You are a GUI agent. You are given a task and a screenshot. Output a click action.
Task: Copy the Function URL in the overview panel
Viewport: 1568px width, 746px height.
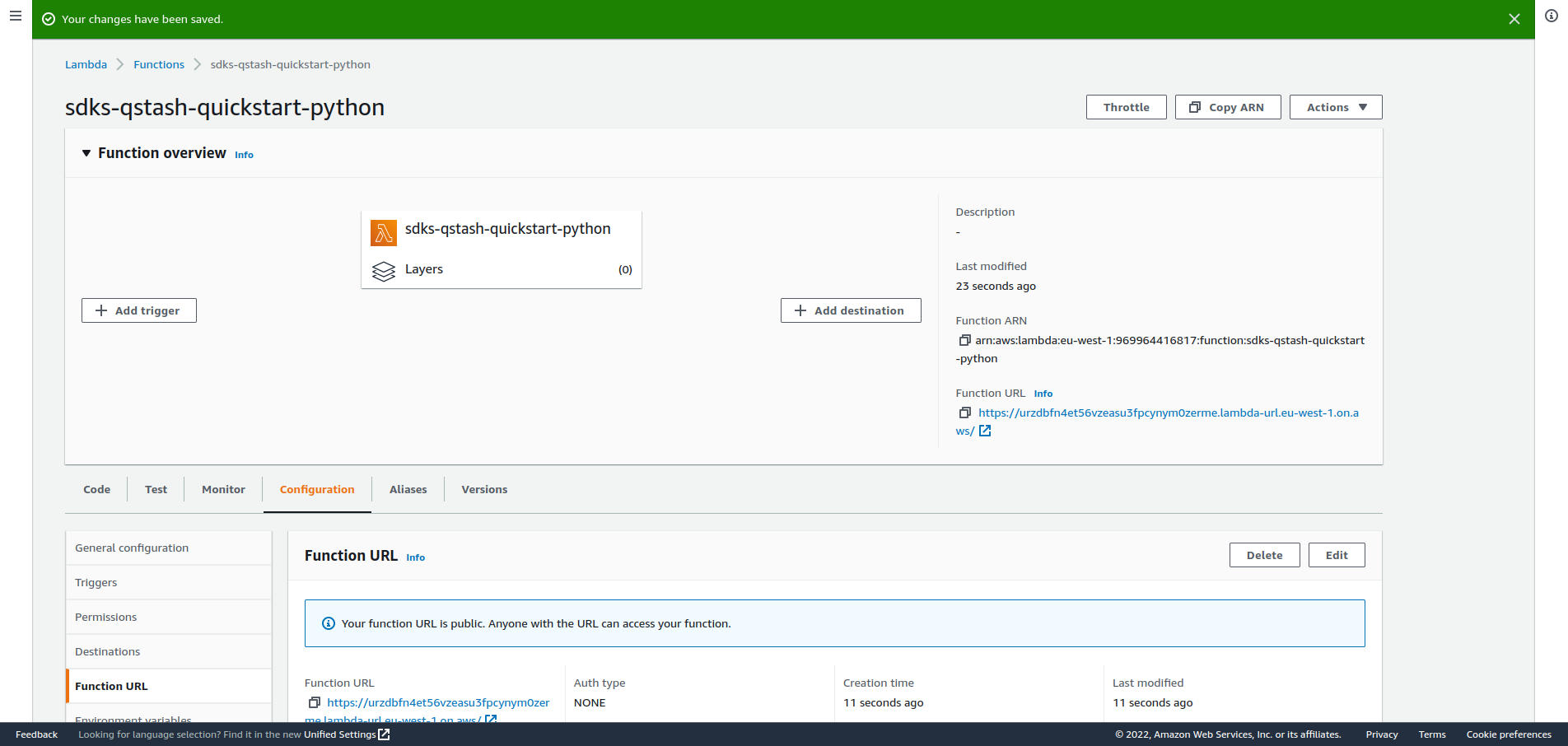point(964,413)
